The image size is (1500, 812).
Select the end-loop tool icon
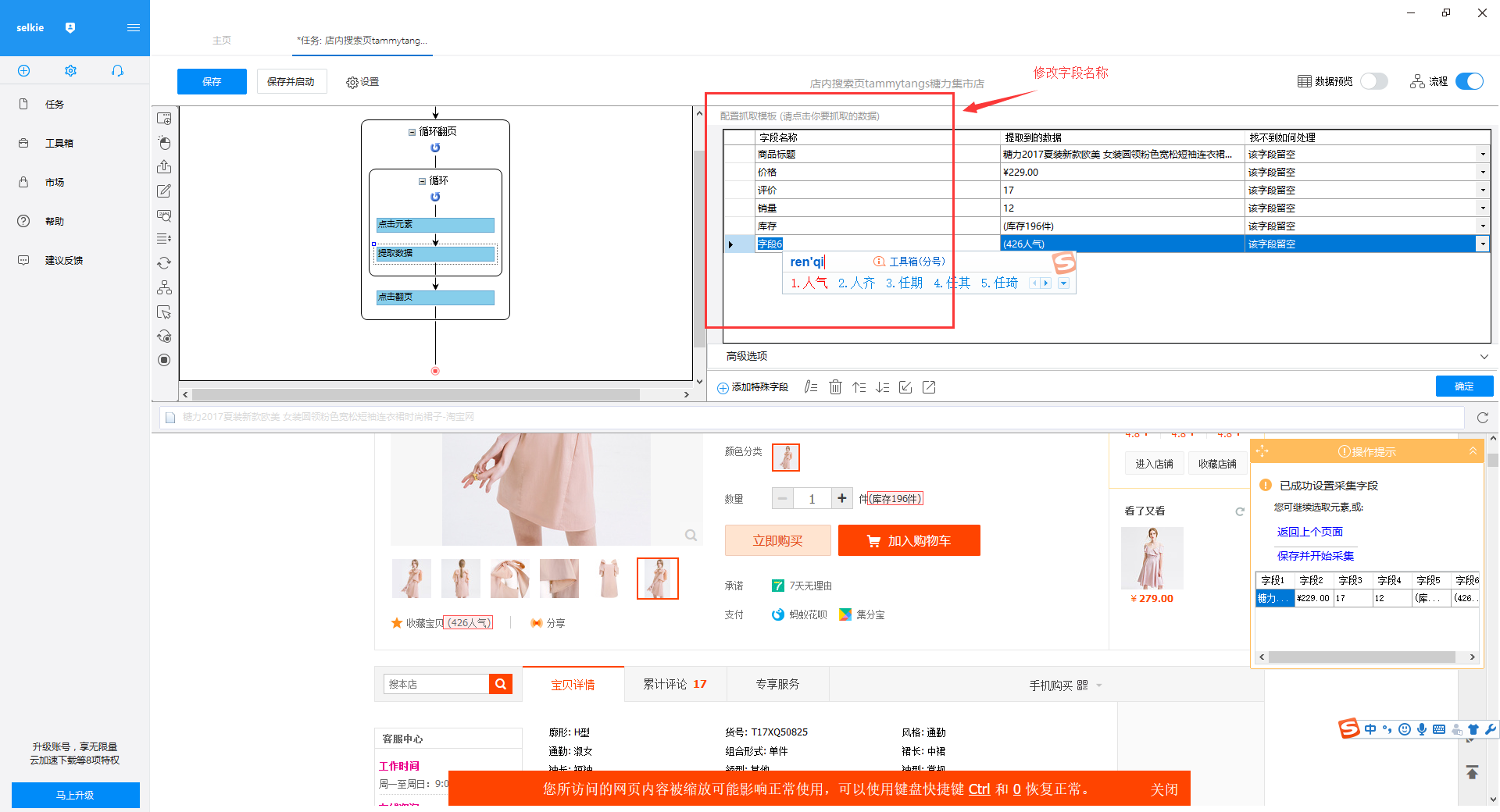point(164,337)
